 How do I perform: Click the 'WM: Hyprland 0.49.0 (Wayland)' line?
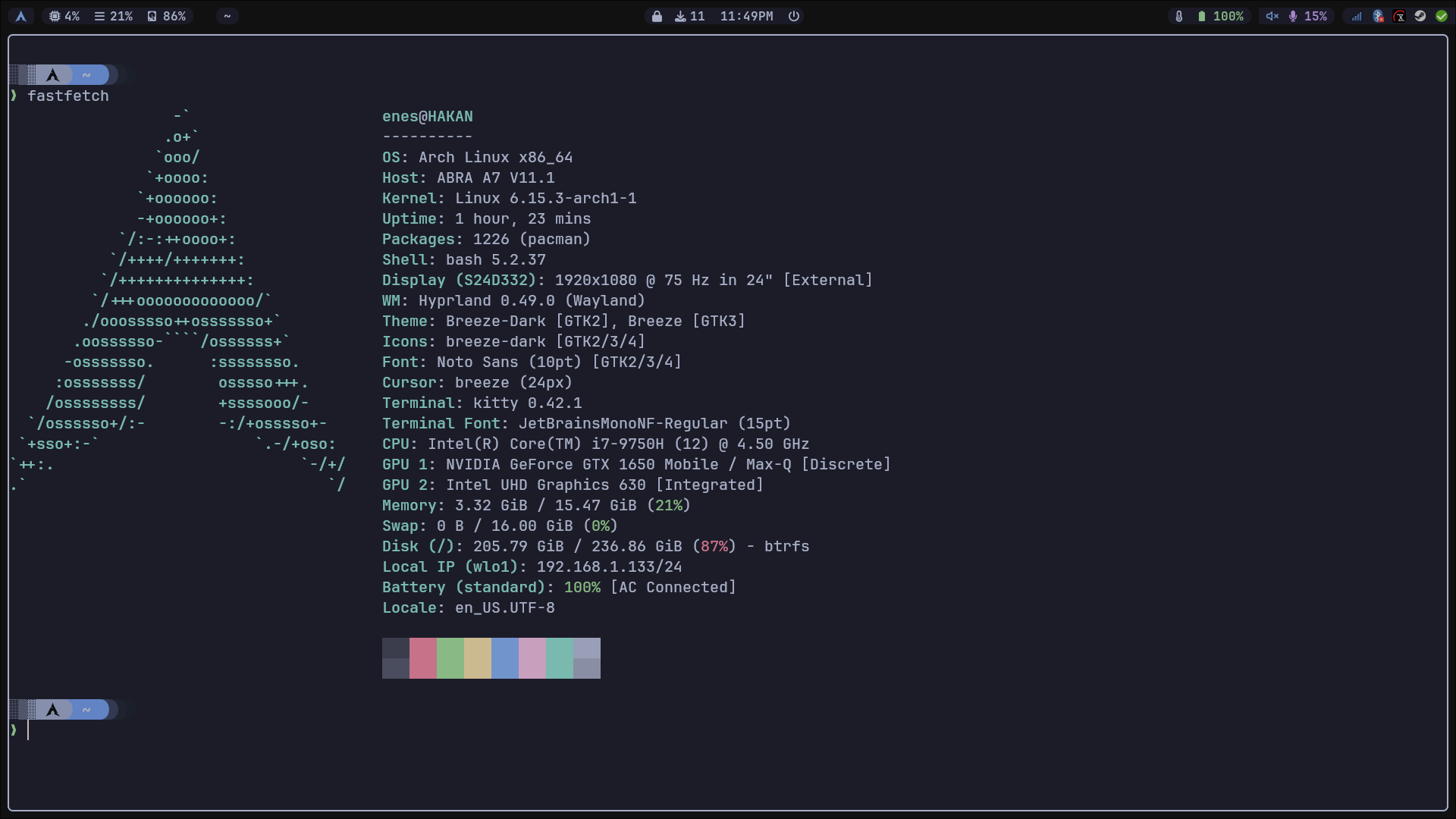tap(514, 301)
